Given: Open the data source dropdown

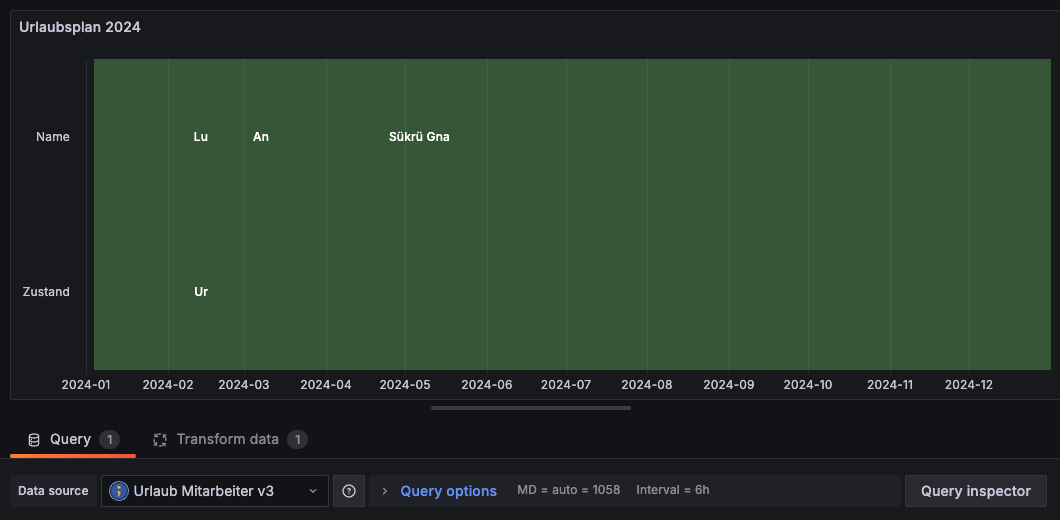Looking at the screenshot, I should pyautogui.click(x=215, y=491).
